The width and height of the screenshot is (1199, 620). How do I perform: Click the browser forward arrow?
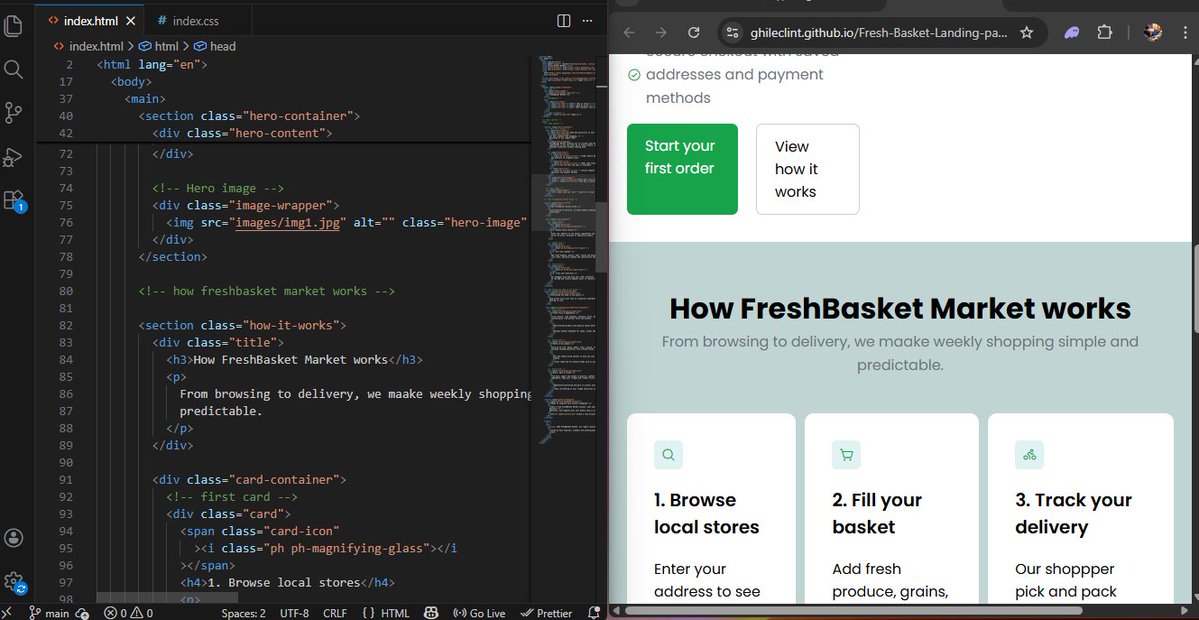661,32
